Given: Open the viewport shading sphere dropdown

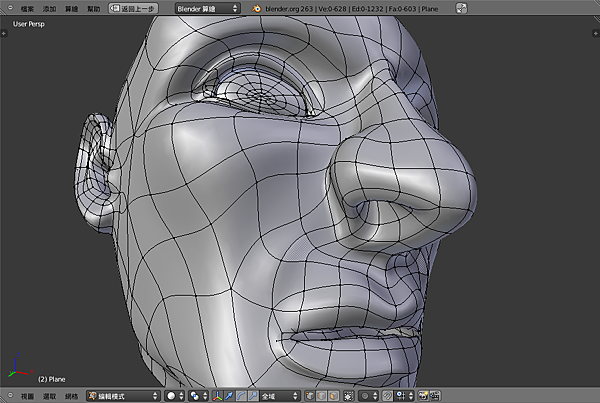Looking at the screenshot, I should coord(175,396).
